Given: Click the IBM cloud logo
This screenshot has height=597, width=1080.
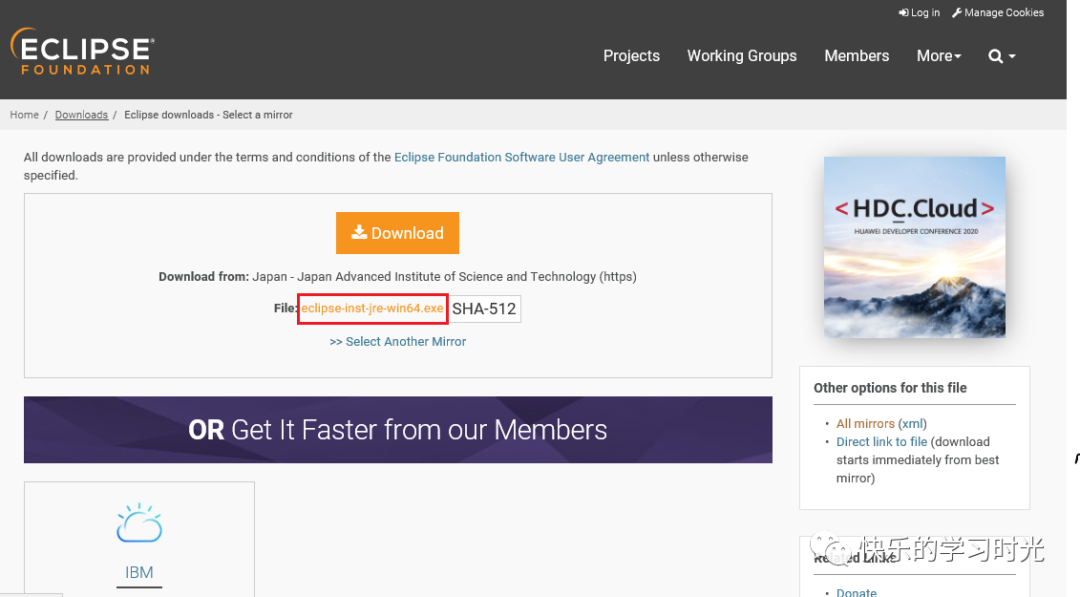Looking at the screenshot, I should (139, 523).
